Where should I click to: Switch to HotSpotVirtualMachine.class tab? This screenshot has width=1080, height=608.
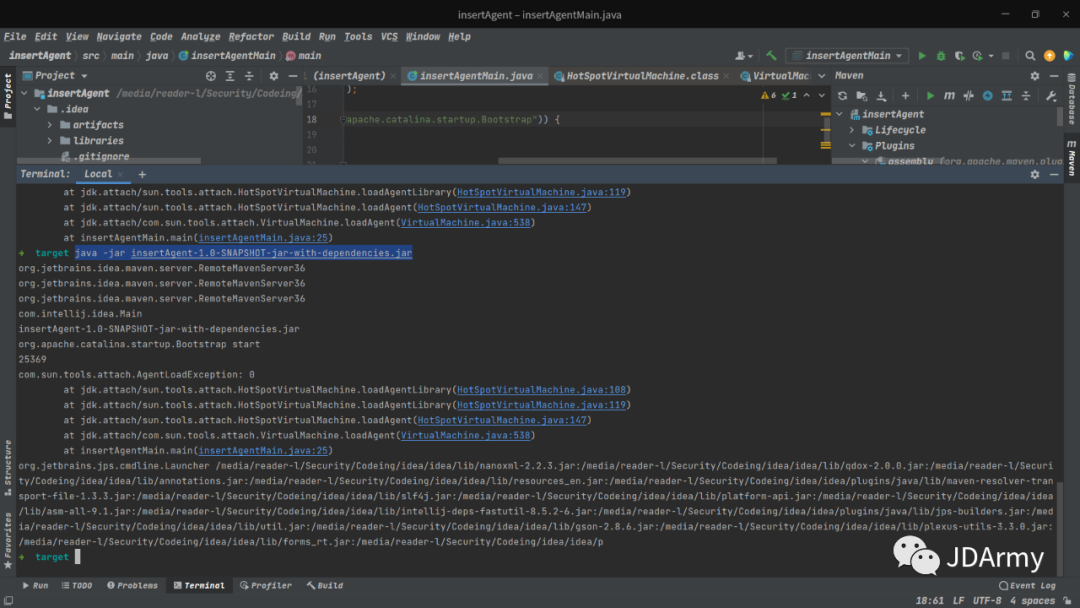[x=642, y=76]
